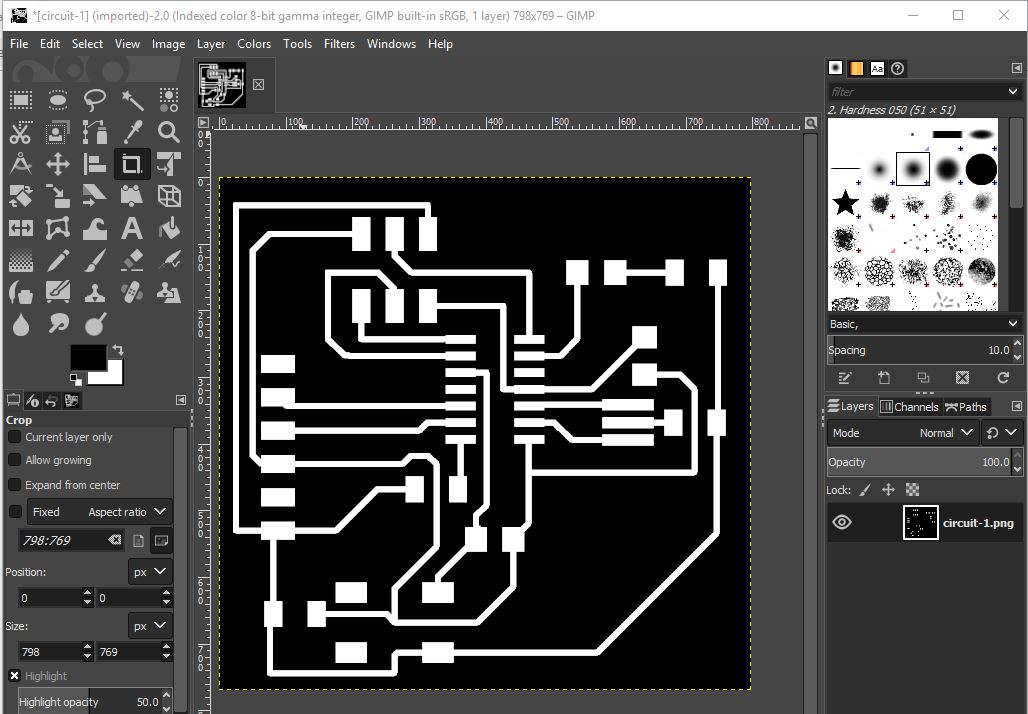Open the Colors menu
This screenshot has height=714, width=1028.
254,44
